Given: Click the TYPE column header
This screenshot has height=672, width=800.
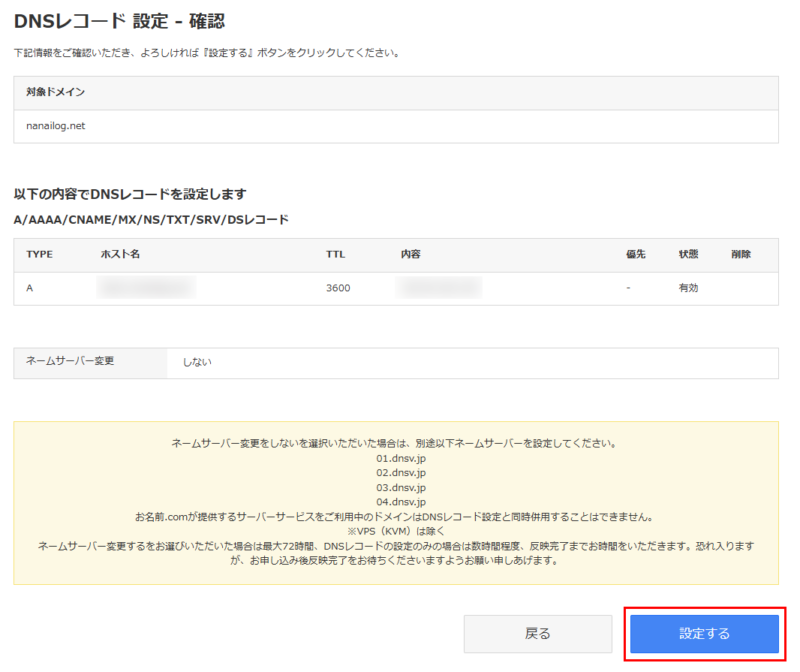Looking at the screenshot, I should [40, 255].
